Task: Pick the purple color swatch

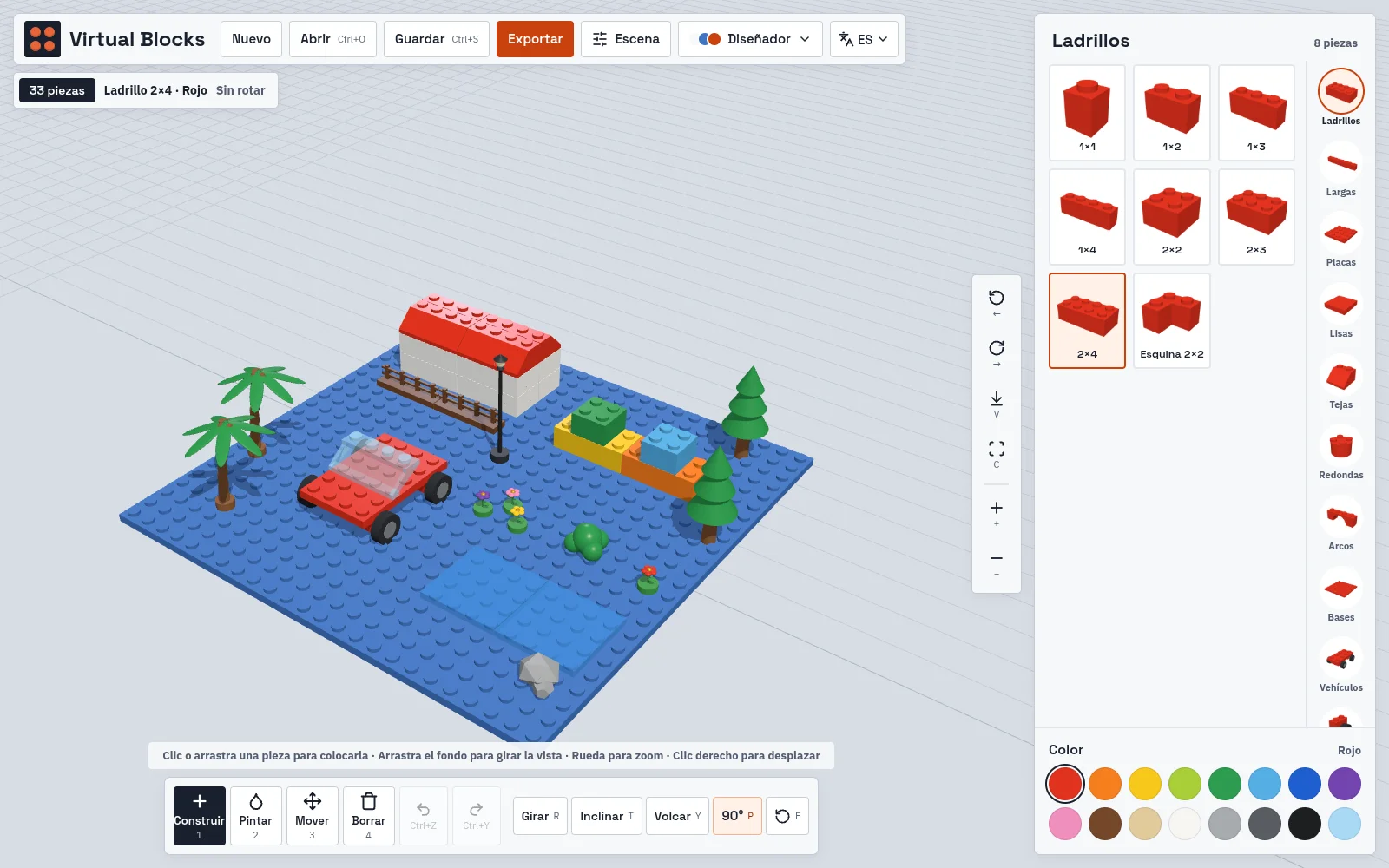Action: coord(1345,784)
